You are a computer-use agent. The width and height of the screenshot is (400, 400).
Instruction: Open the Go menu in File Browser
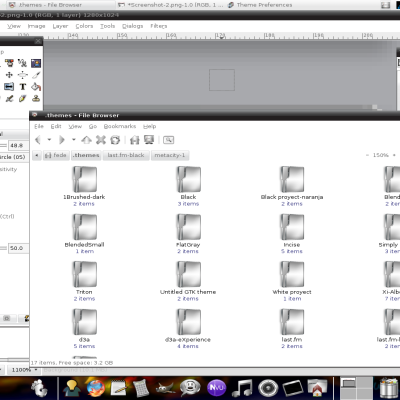coord(93,126)
